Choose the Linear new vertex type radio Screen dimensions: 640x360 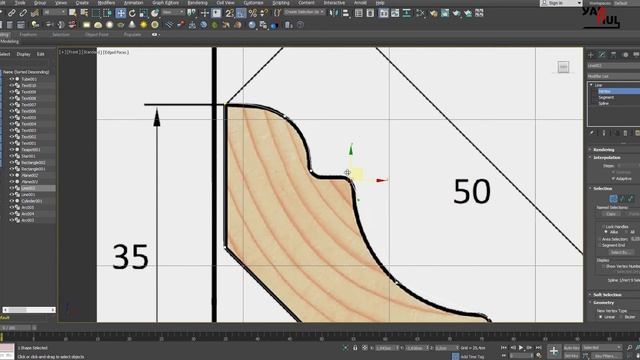click(x=600, y=317)
